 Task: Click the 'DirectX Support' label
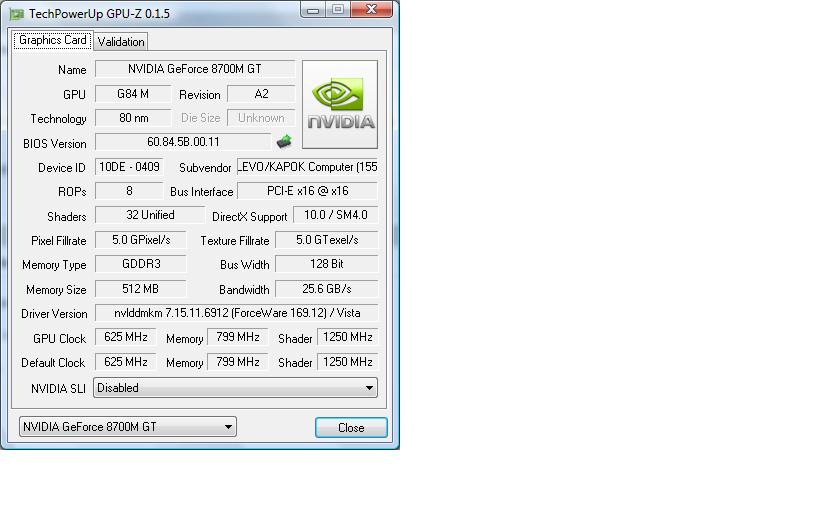tap(250, 217)
